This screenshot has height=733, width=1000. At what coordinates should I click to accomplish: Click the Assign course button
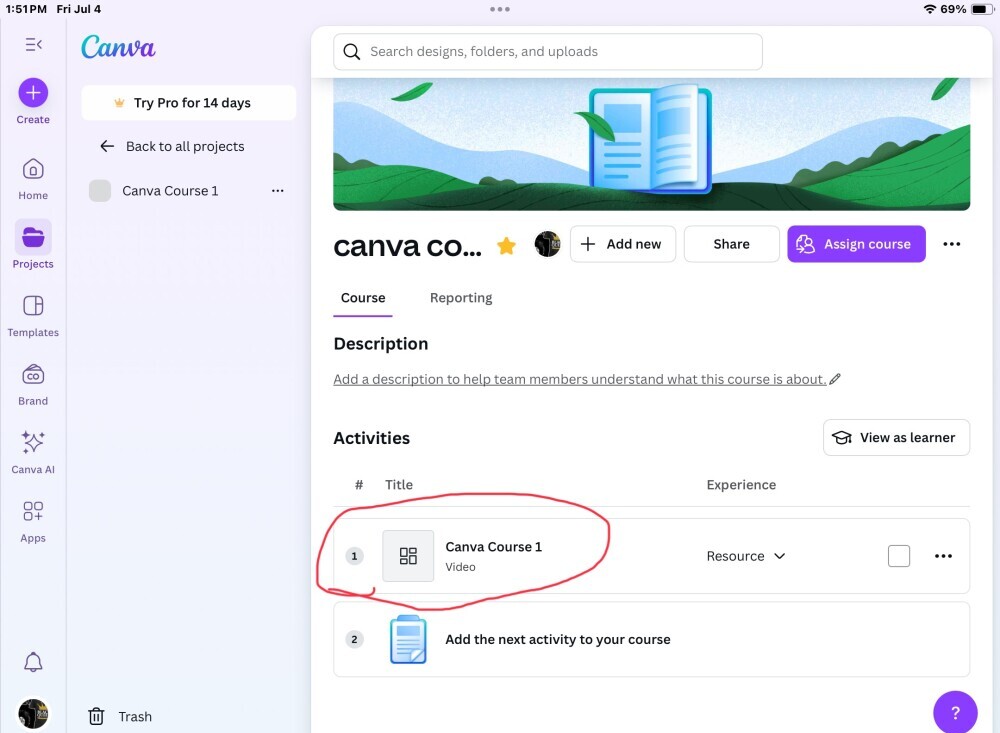click(x=856, y=244)
